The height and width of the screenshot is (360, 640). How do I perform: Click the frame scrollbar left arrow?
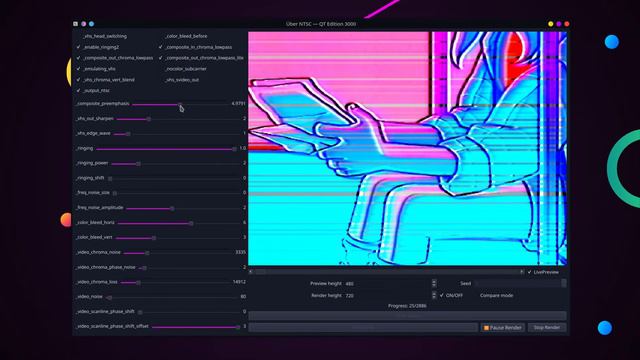(251, 272)
